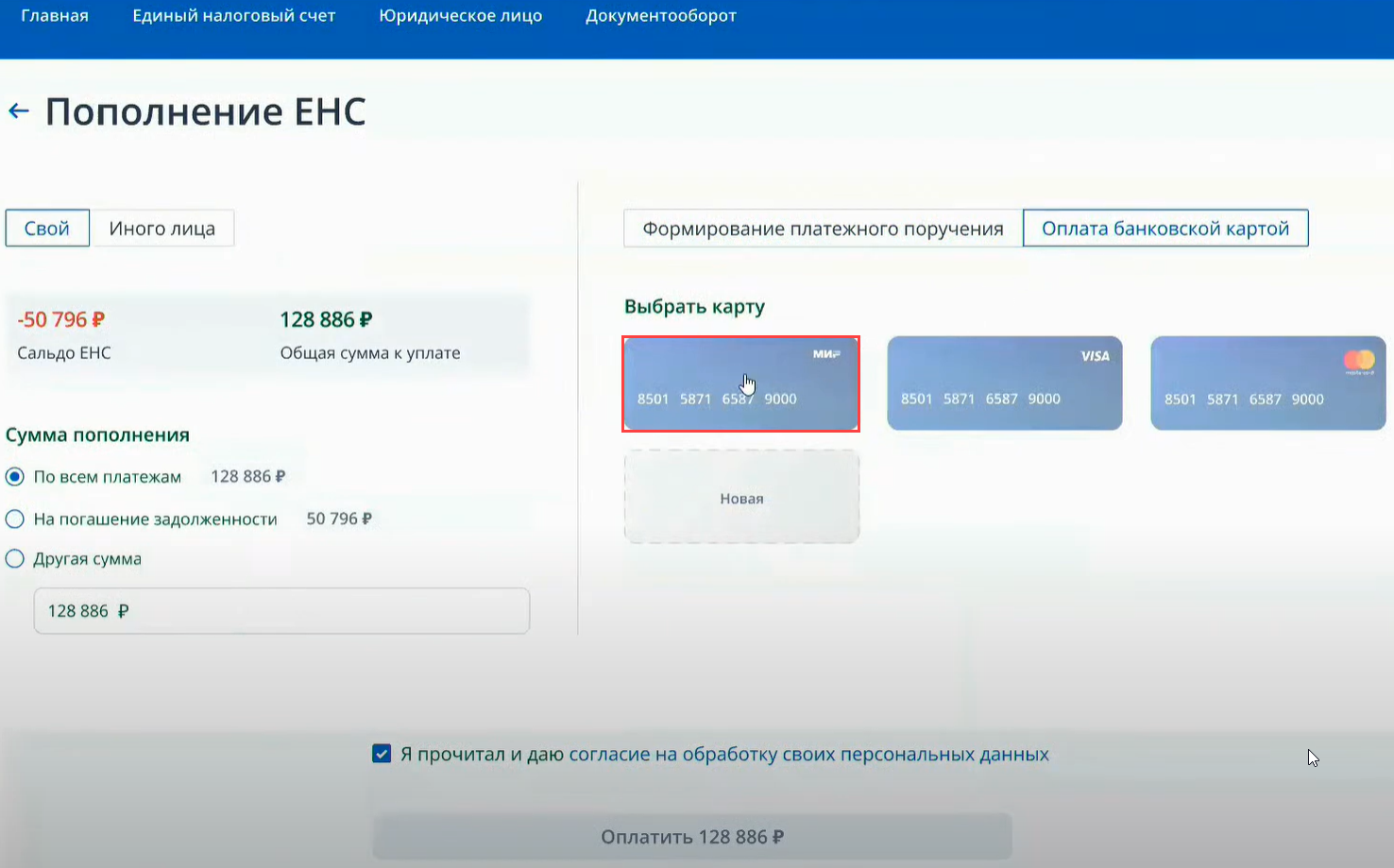Screen dimensions: 1394x868
Task: Select the Другая сумма radio option
Action: [15, 559]
